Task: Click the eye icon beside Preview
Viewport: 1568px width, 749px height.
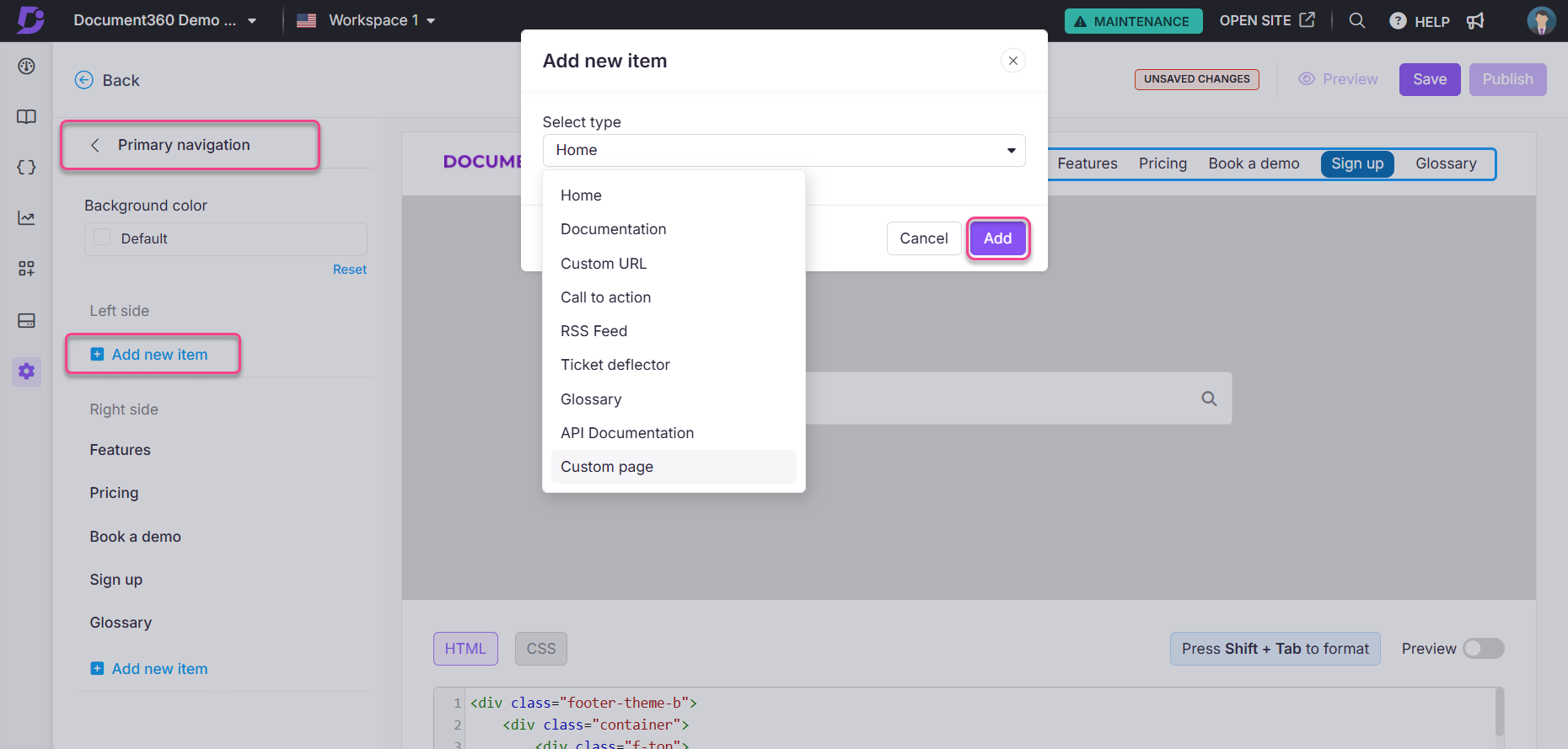Action: [x=1307, y=79]
